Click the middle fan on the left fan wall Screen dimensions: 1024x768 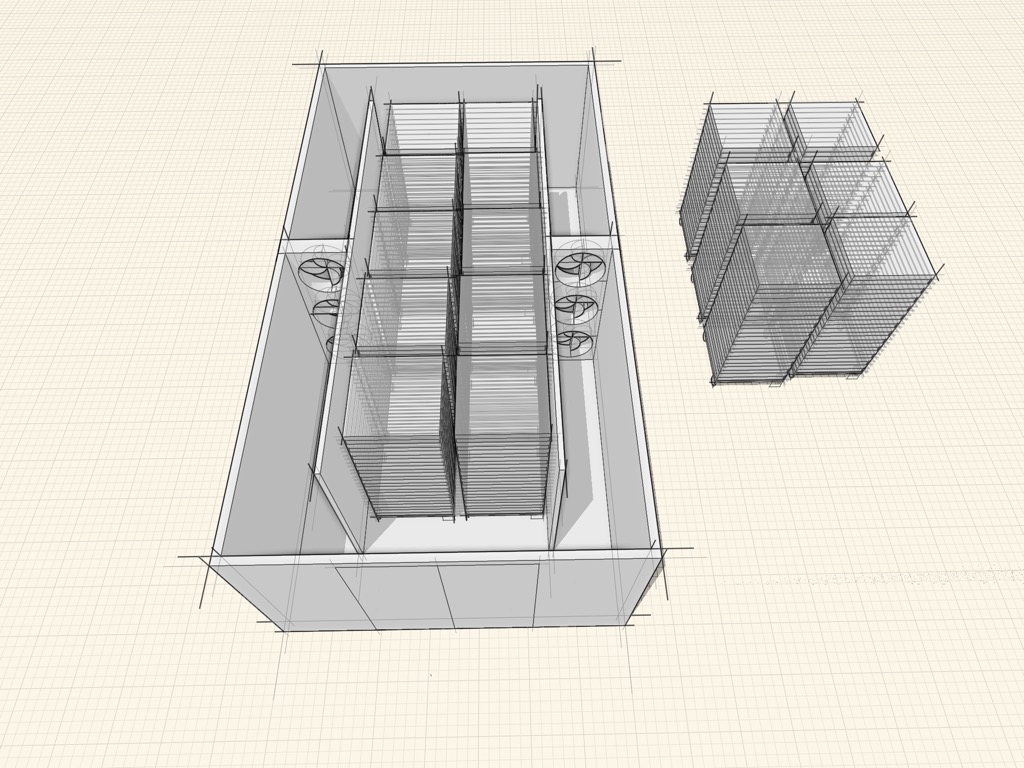(x=326, y=312)
